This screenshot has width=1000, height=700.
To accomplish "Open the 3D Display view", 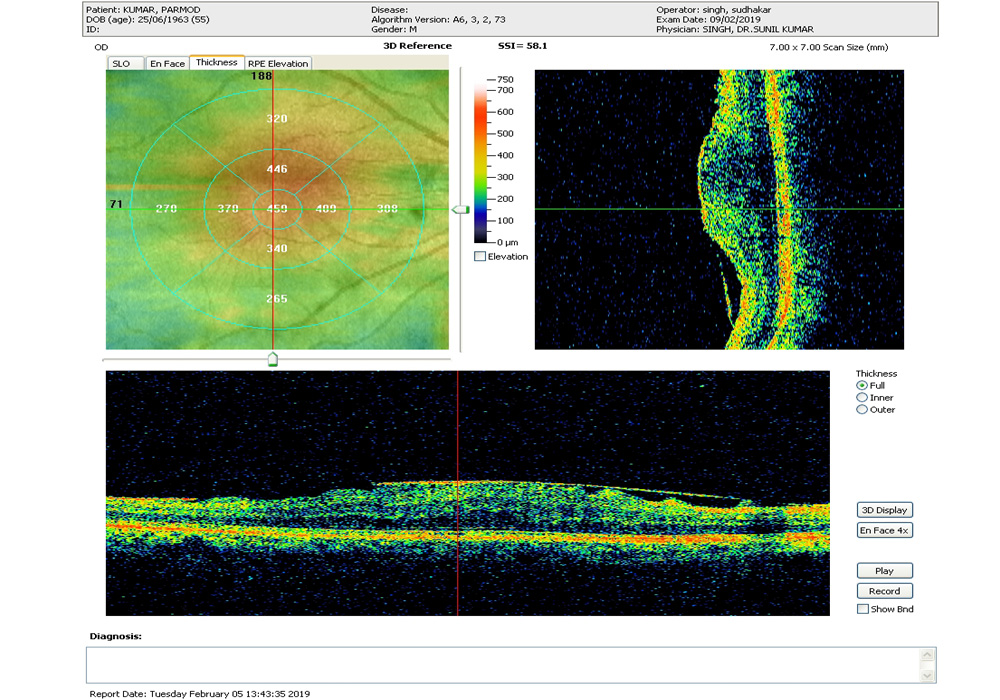I will (x=885, y=510).
